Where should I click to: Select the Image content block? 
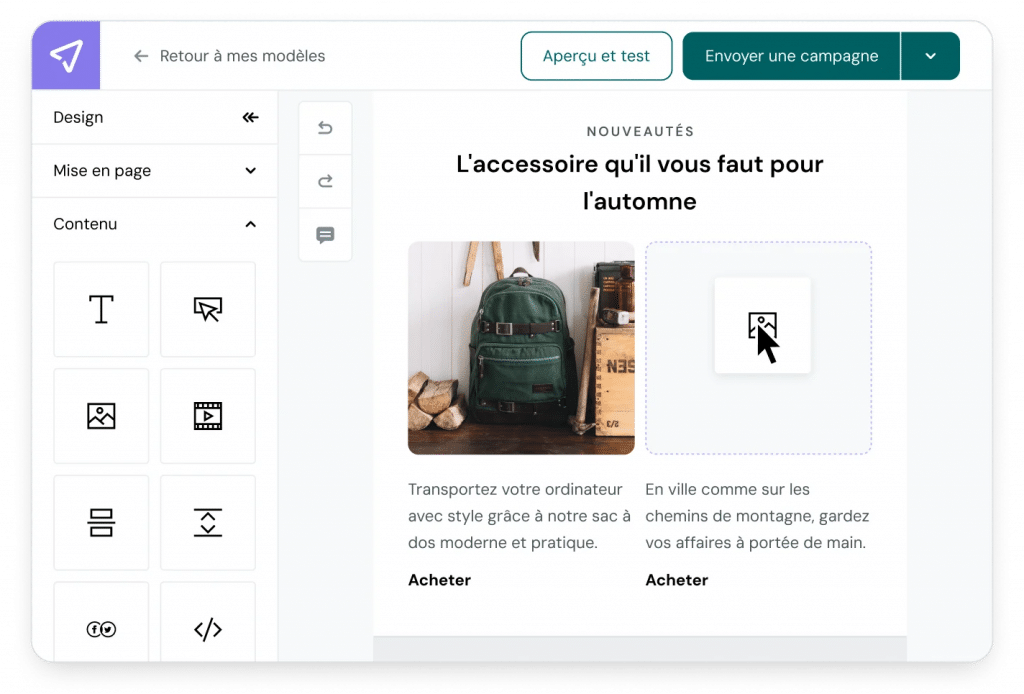tap(101, 416)
